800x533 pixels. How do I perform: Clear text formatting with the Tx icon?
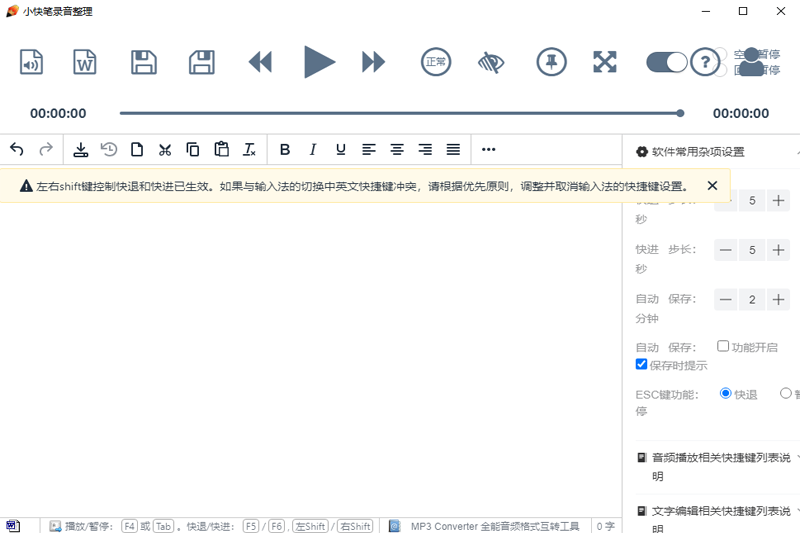tap(249, 149)
